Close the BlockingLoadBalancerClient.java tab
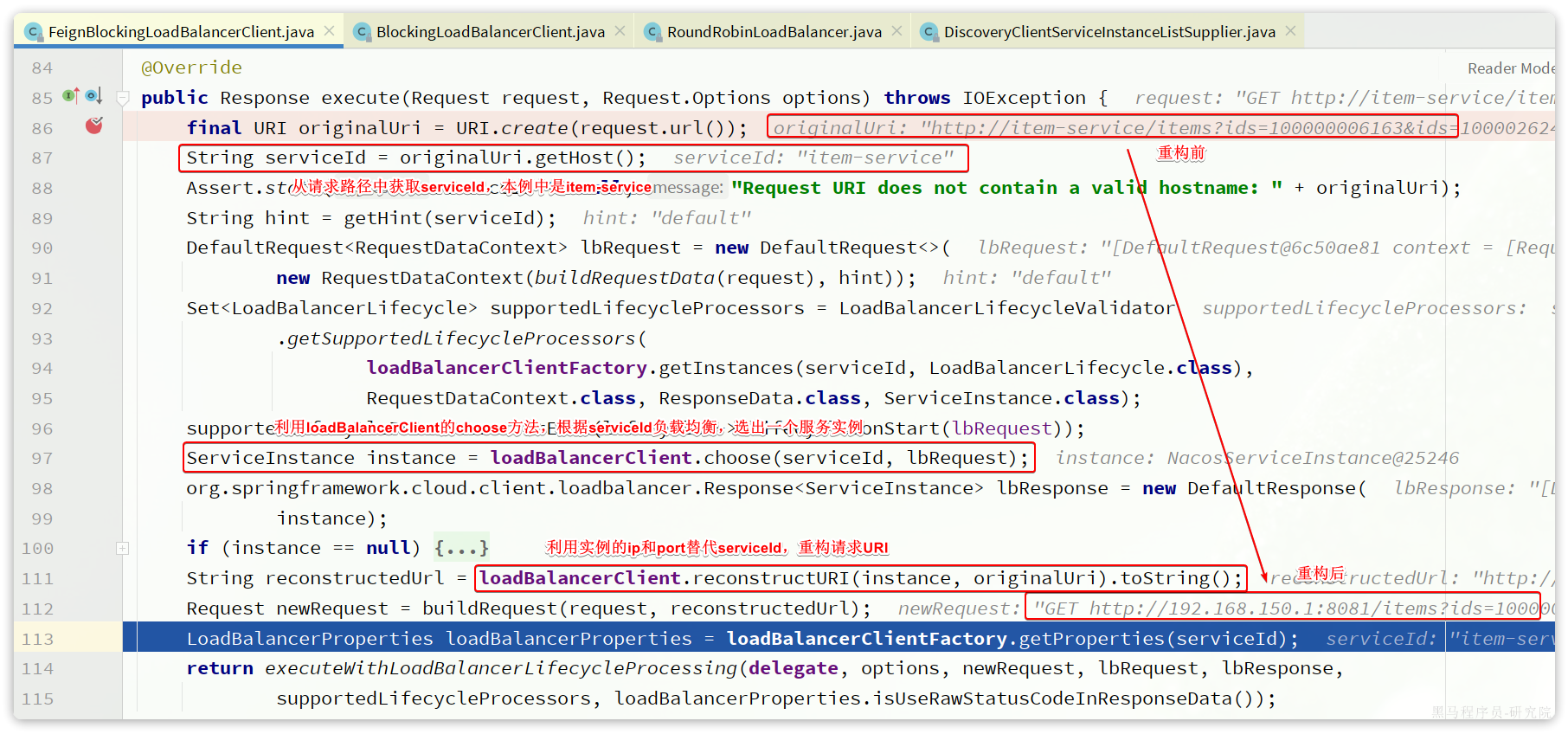This screenshot has height=734, width=1568. click(x=620, y=31)
